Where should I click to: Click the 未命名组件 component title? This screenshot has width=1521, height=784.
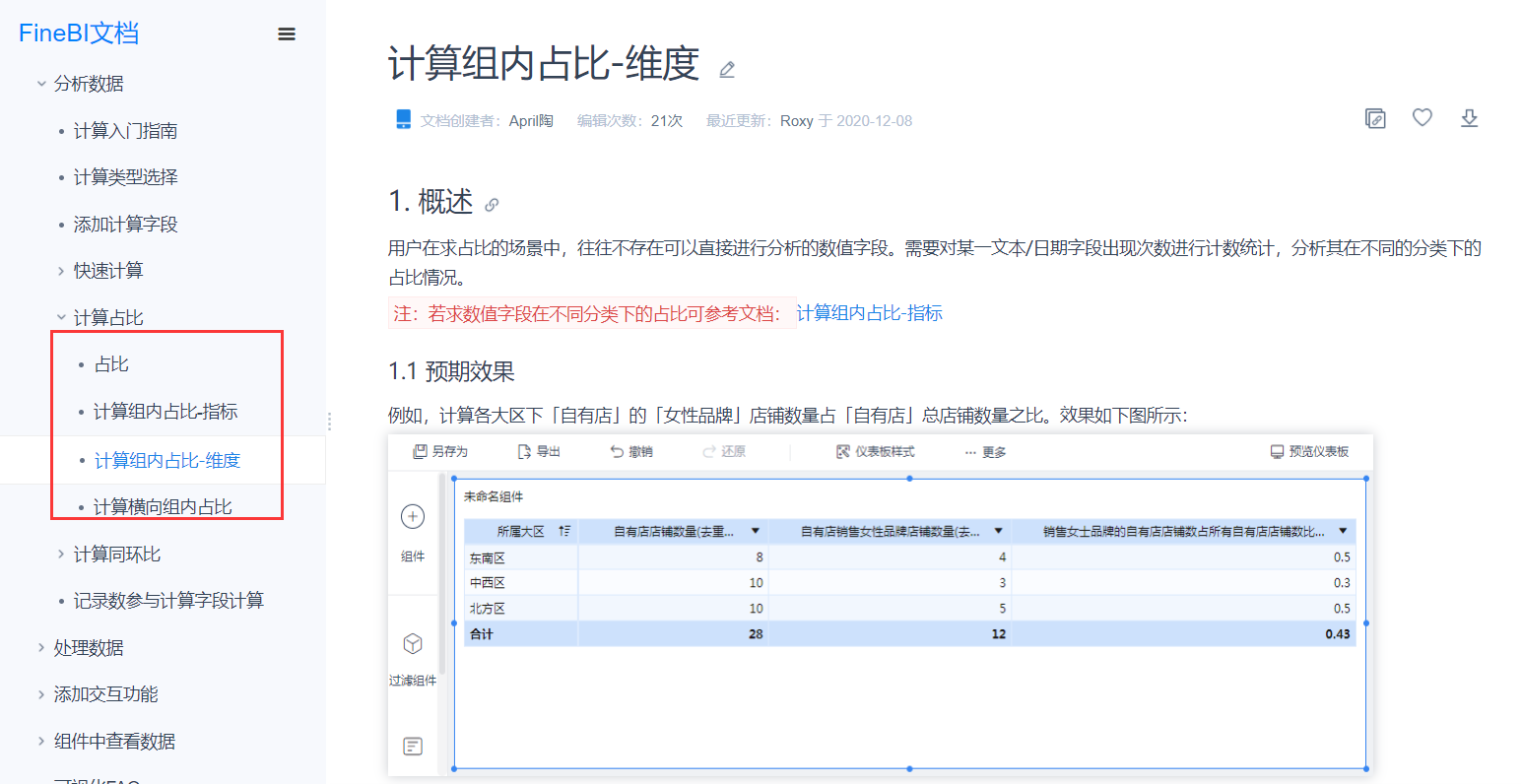[494, 496]
